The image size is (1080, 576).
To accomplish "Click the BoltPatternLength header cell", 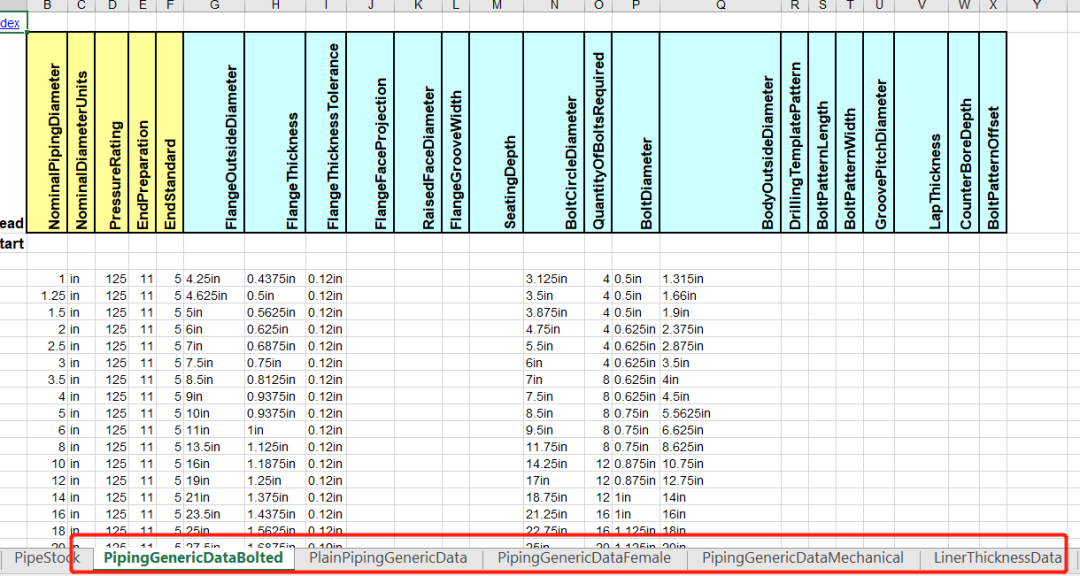I will coord(821,132).
